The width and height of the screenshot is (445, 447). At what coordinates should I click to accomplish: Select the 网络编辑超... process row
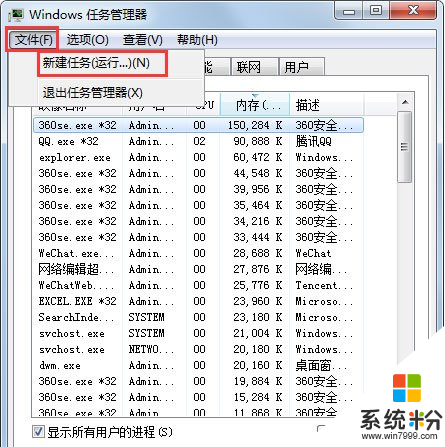pyautogui.click(x=198, y=269)
